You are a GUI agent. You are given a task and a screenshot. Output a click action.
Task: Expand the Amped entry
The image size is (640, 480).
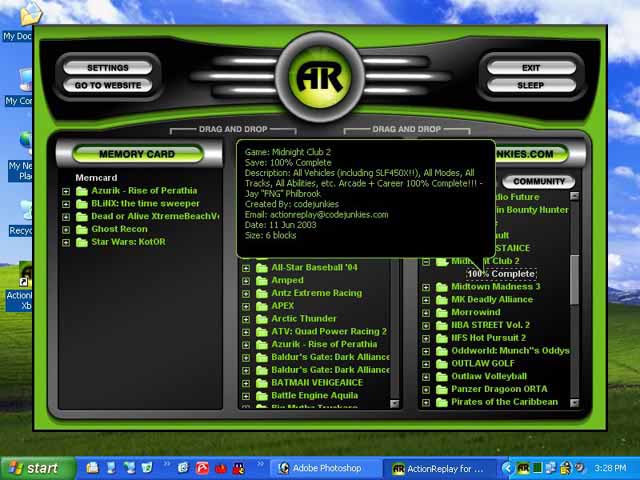tap(246, 281)
